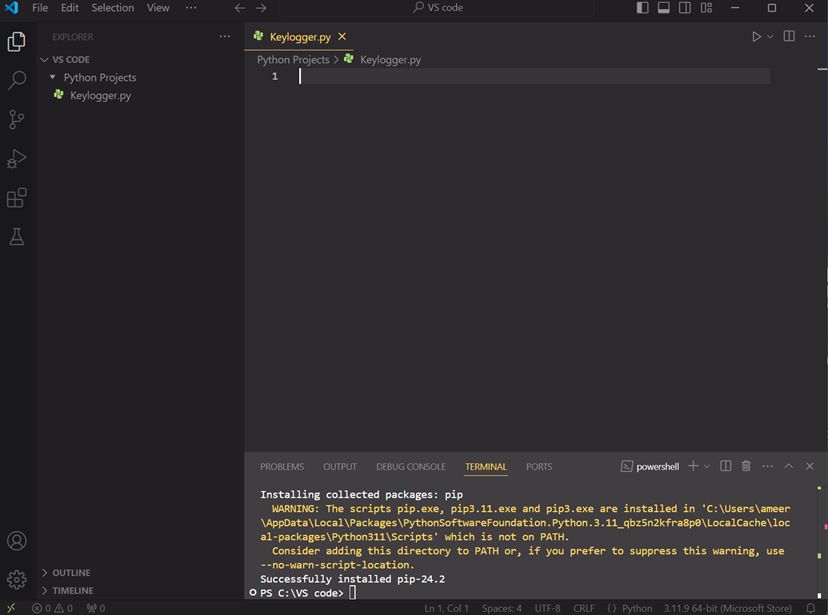The image size is (828, 615).
Task: Toggle the Secondary Side Bar layout button
Action: [x=684, y=8]
